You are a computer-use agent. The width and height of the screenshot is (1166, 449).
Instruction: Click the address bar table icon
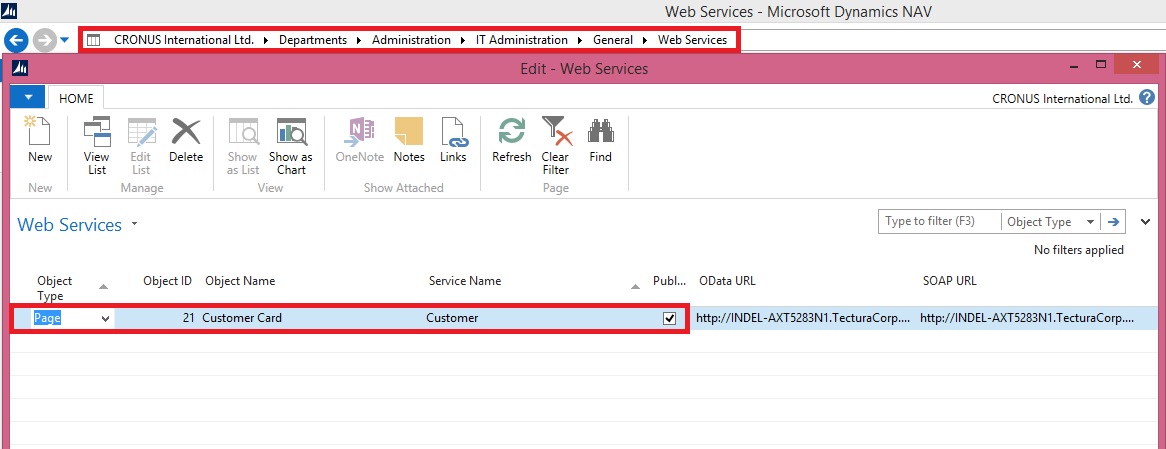click(94, 40)
